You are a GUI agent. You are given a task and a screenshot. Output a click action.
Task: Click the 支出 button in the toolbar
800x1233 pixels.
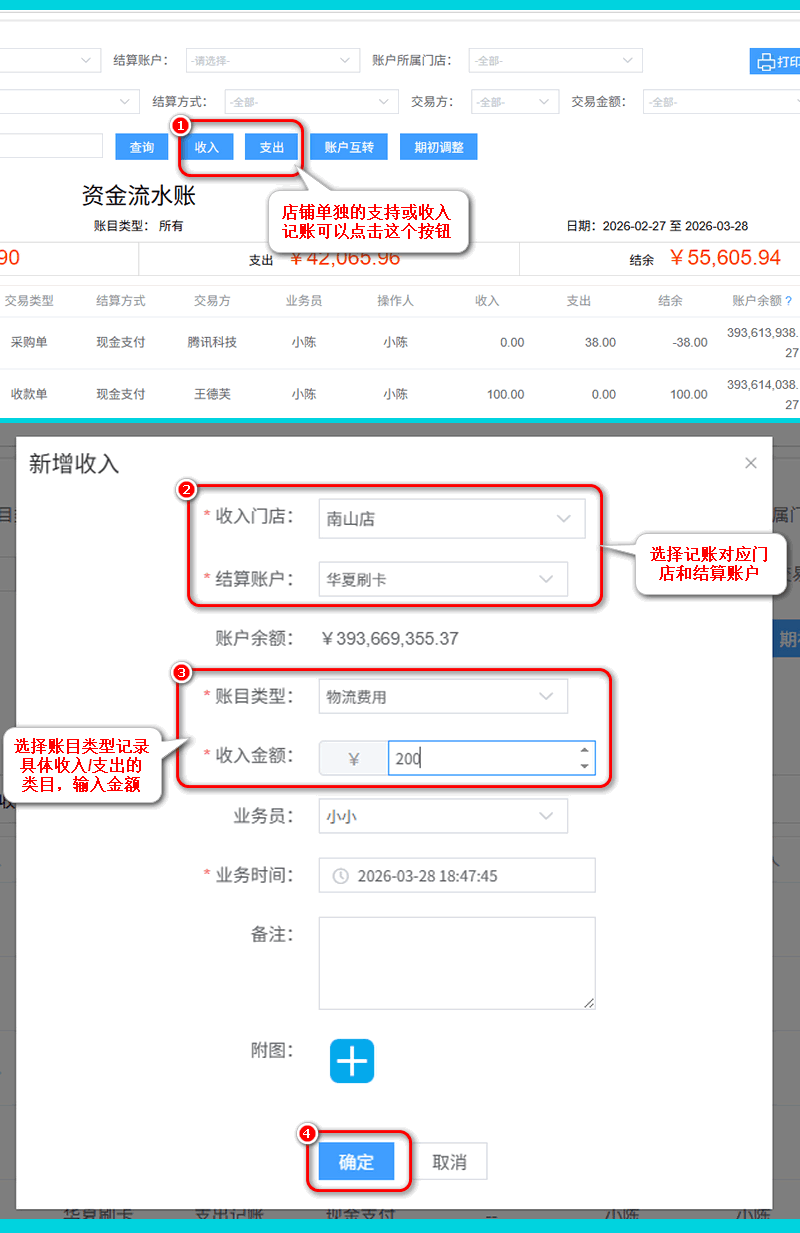[x=272, y=147]
